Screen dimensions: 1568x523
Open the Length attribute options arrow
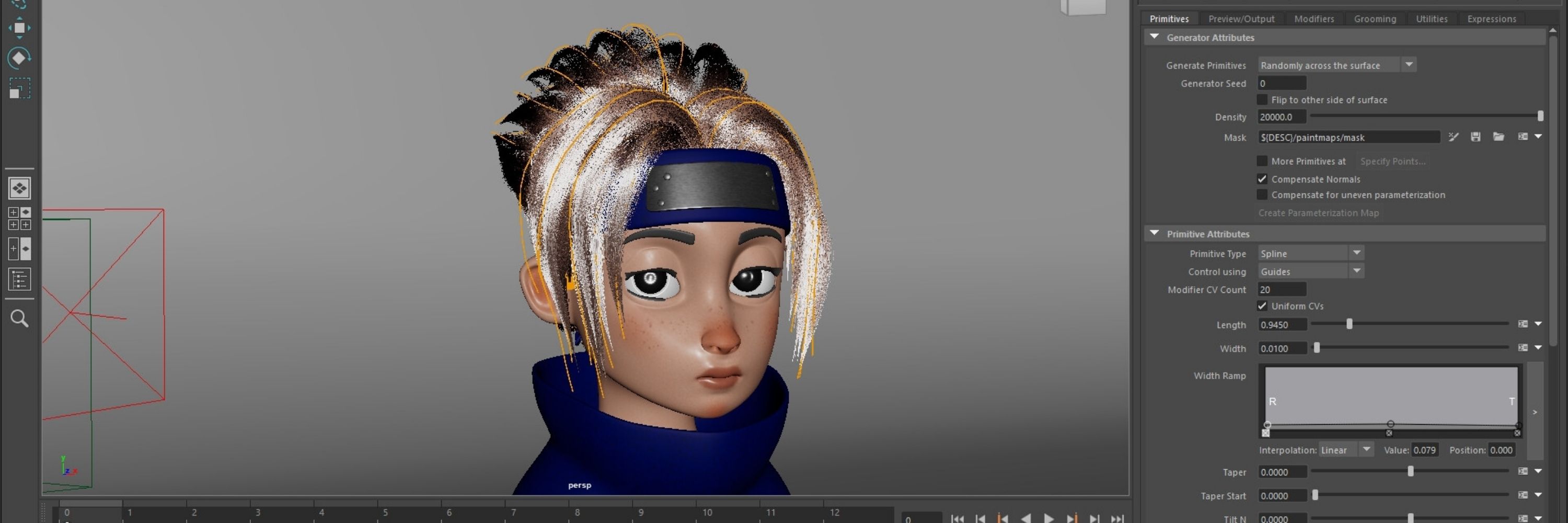[1538, 324]
